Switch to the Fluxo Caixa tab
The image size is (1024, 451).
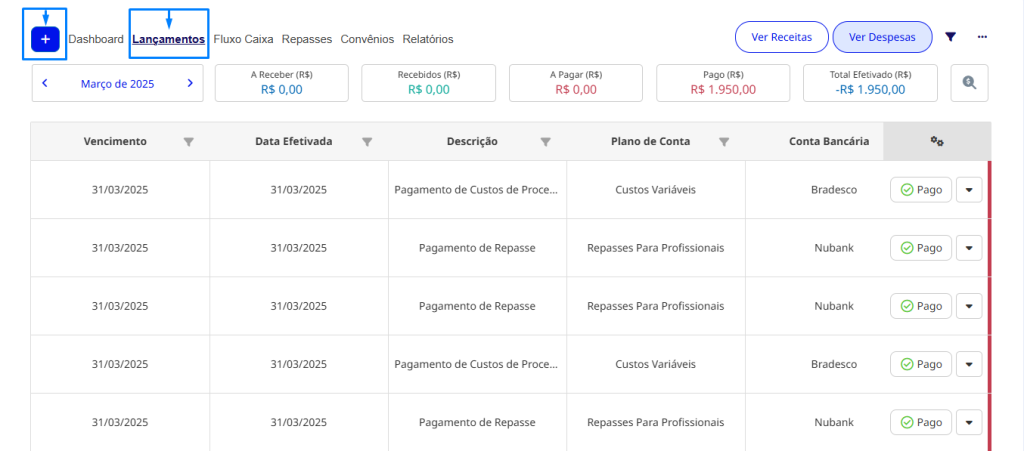244,40
